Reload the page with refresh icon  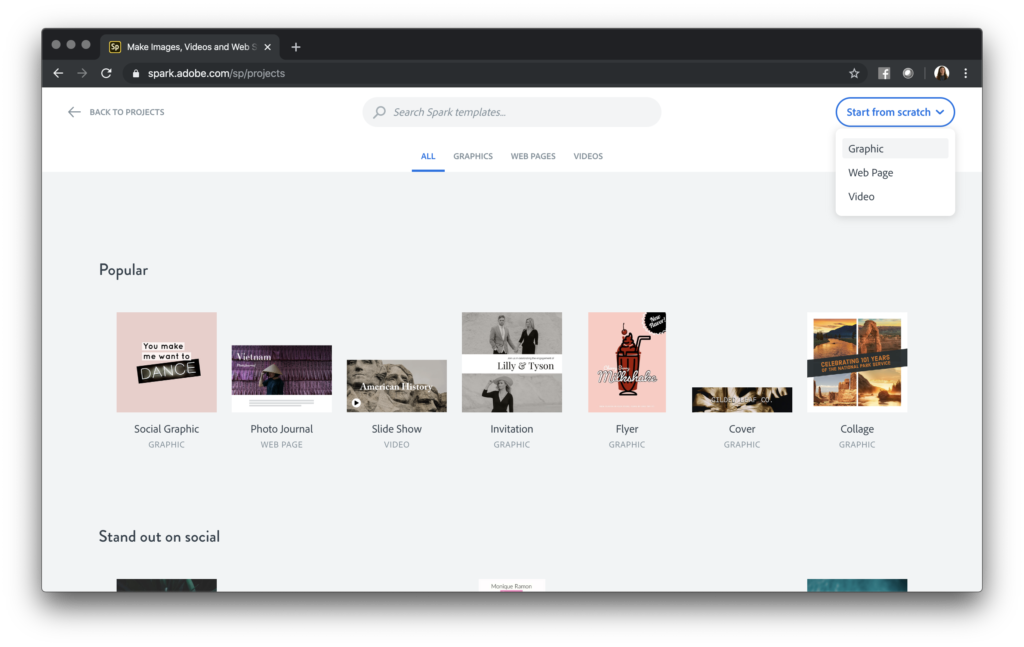point(106,73)
